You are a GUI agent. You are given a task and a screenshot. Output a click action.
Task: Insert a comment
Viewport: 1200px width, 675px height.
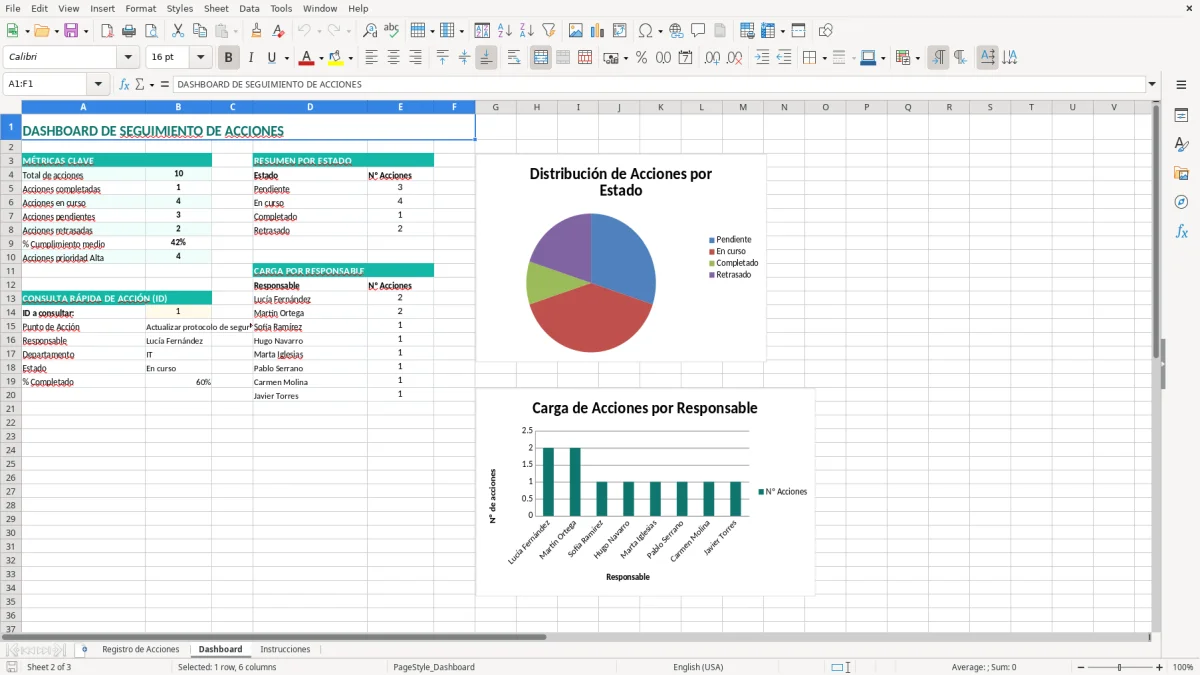pyautogui.click(x=698, y=31)
